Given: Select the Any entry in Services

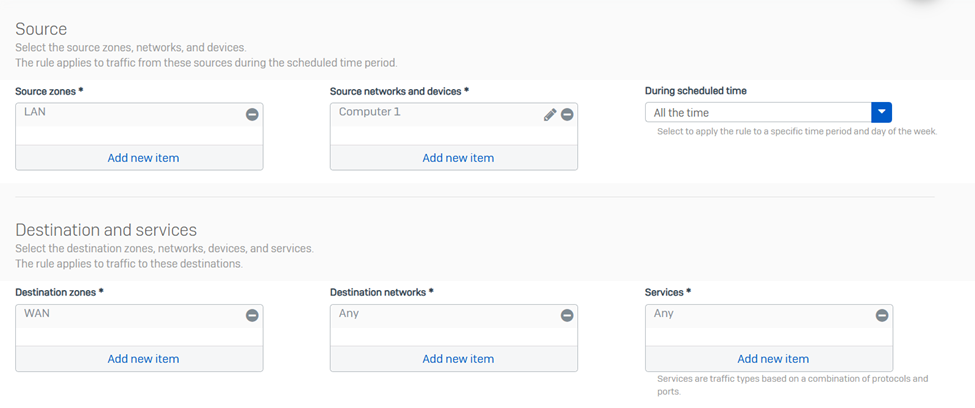Looking at the screenshot, I should coord(664,313).
